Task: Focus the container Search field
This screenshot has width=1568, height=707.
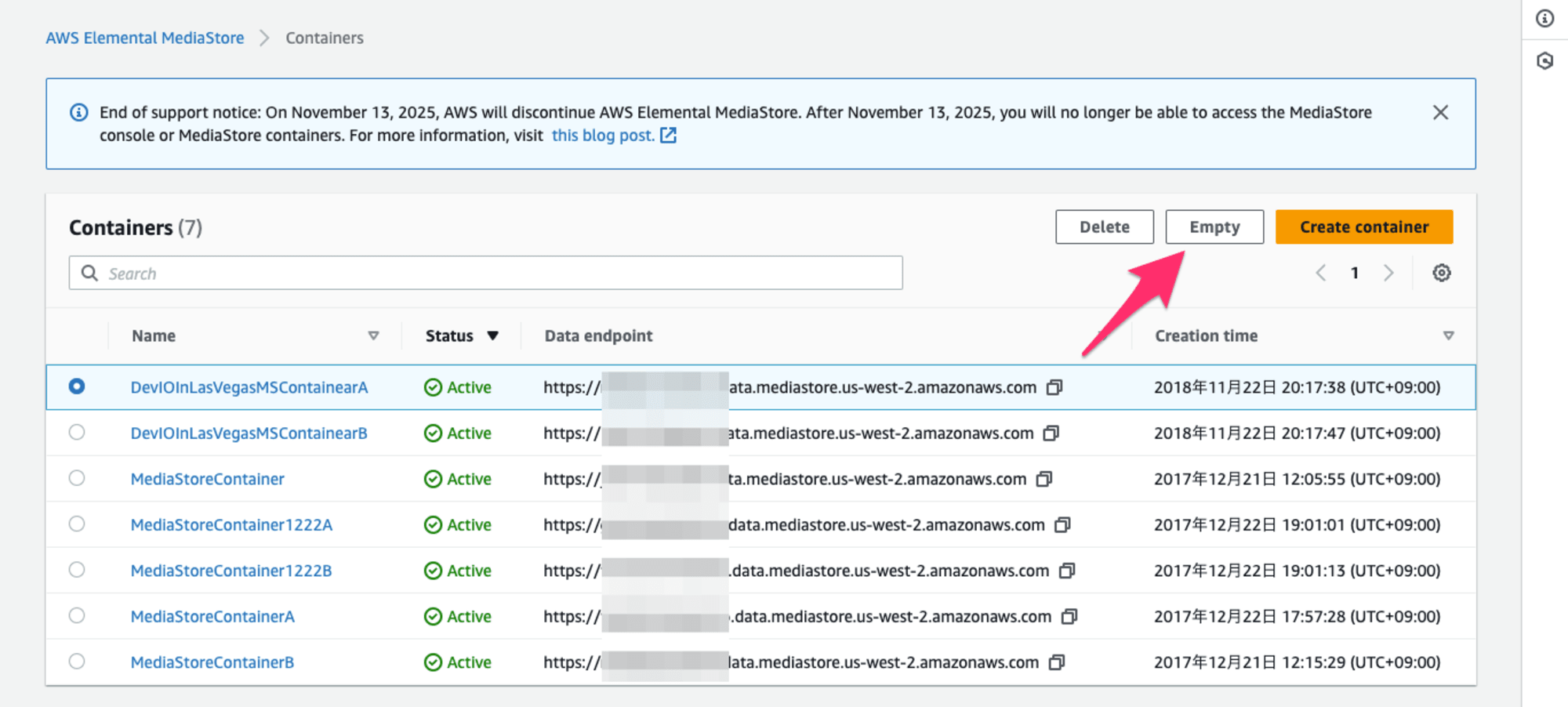Action: (486, 273)
